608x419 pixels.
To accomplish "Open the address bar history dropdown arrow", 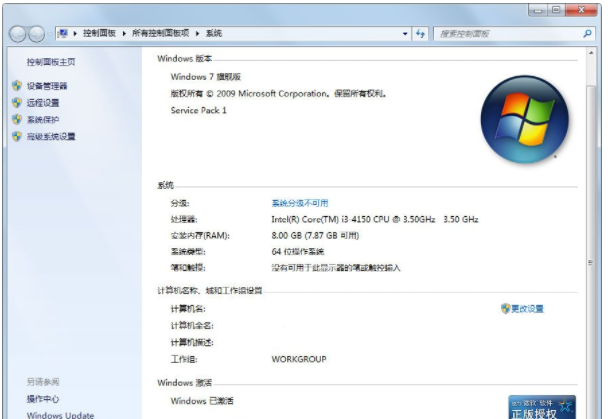I will click(406, 33).
